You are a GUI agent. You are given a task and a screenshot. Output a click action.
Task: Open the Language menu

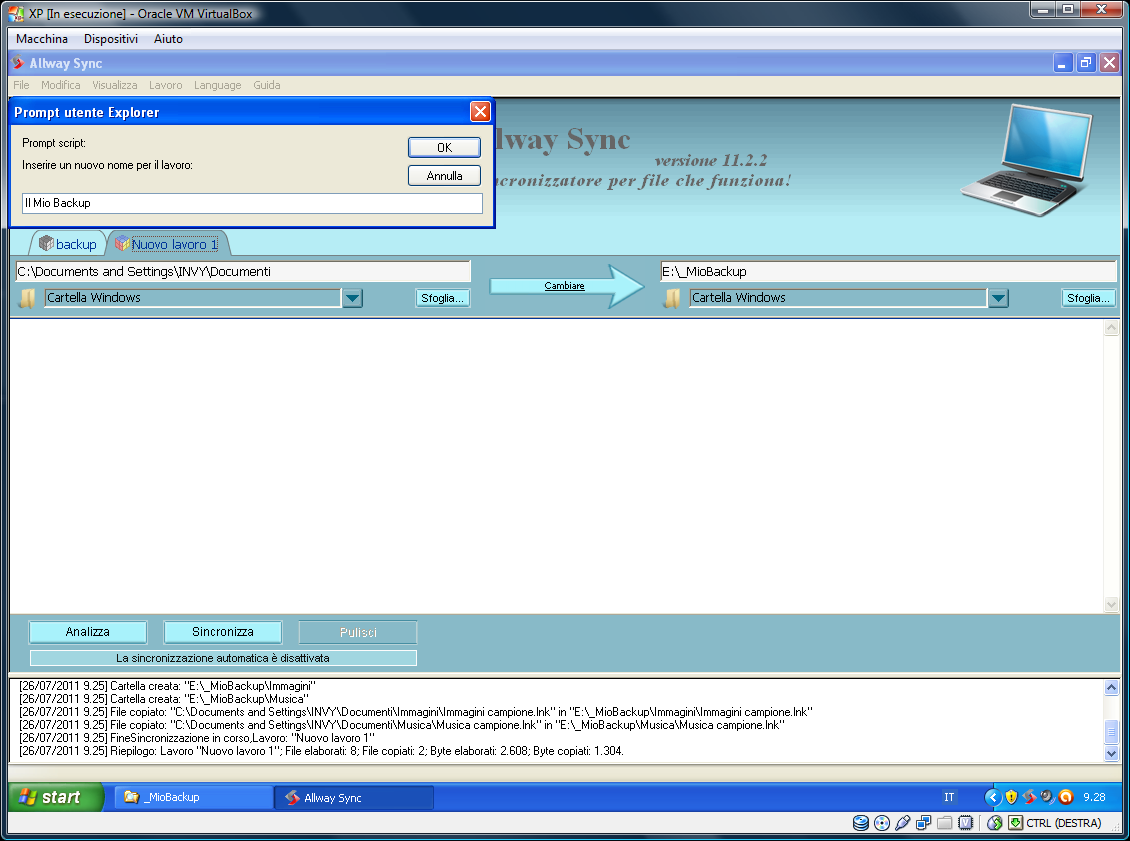[218, 85]
